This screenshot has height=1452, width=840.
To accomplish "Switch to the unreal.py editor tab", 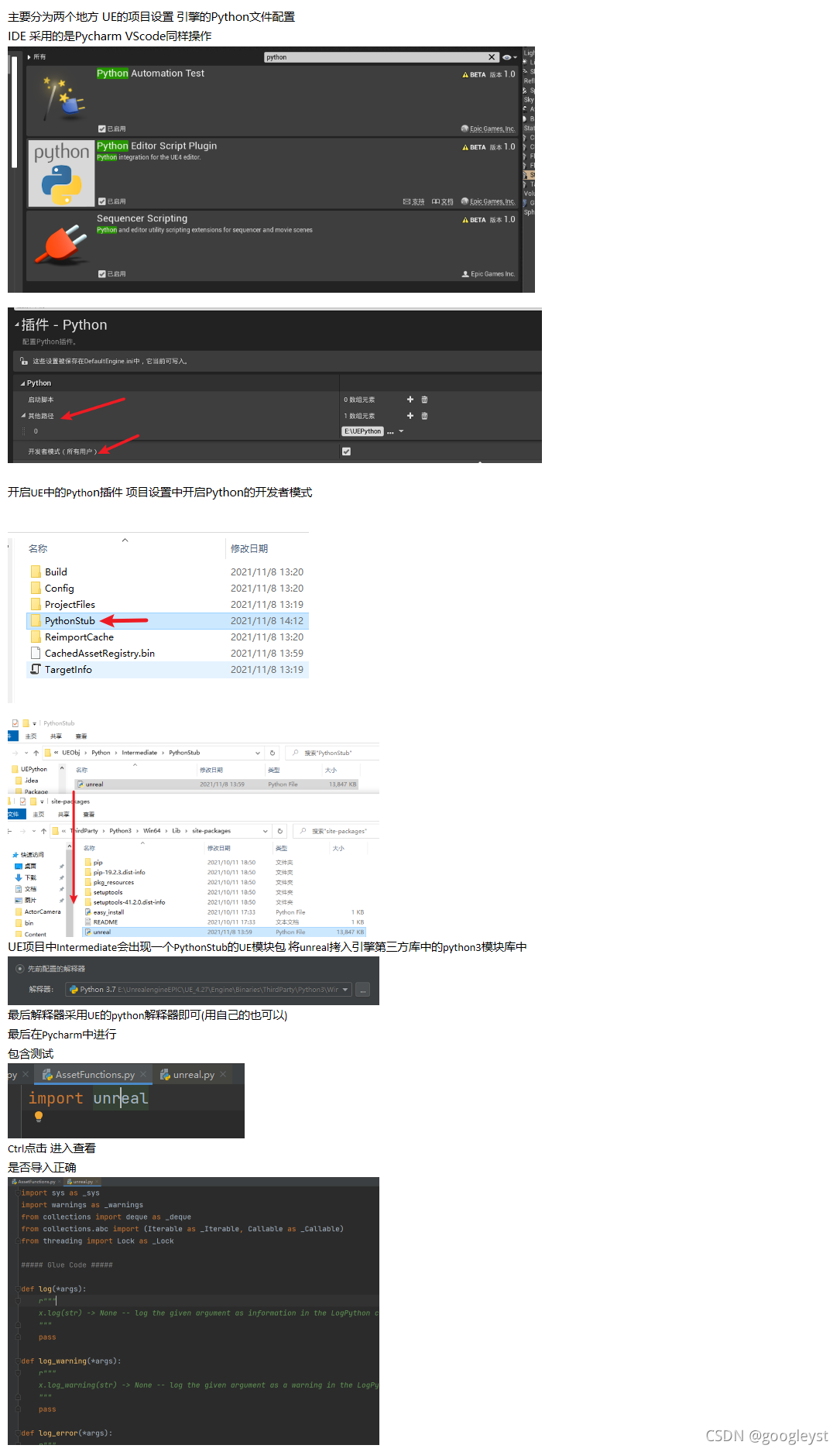I will [x=194, y=1075].
